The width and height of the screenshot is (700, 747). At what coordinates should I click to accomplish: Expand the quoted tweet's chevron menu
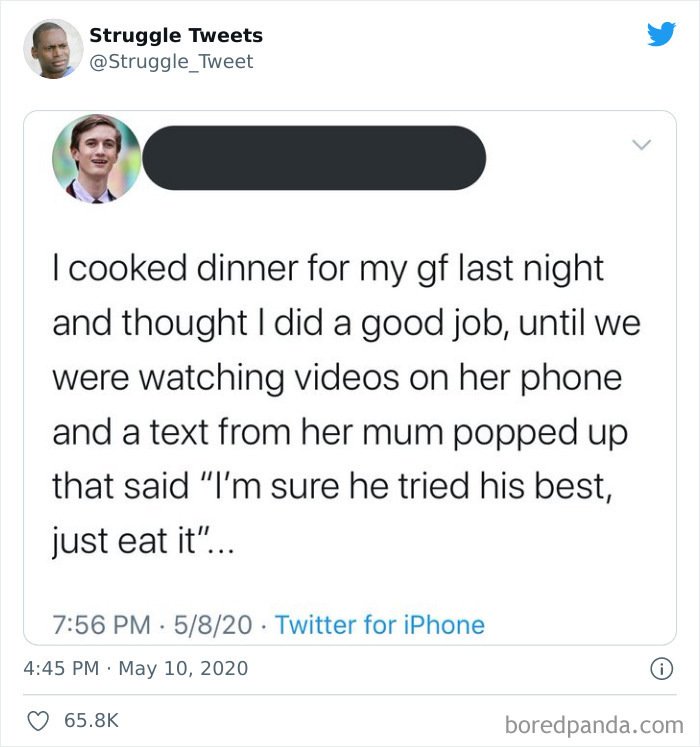[643, 146]
